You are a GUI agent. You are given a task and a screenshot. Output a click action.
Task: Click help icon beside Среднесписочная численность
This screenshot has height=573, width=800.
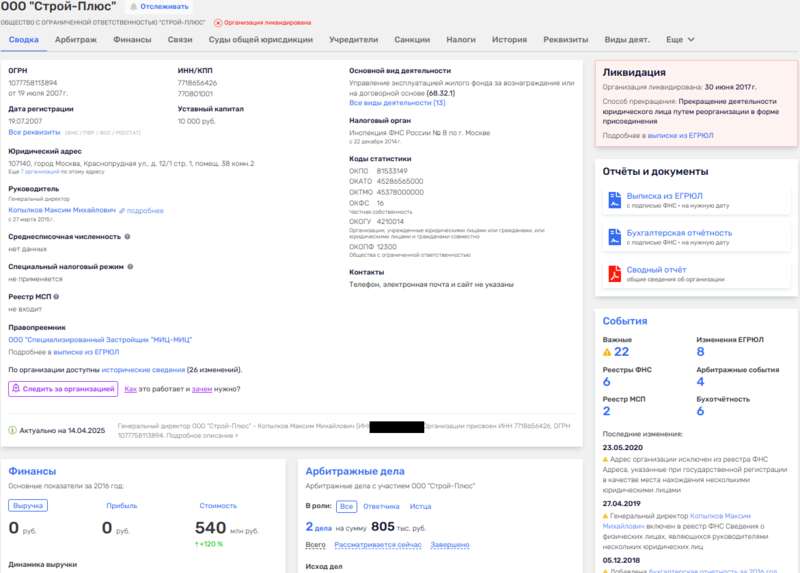[129, 237]
